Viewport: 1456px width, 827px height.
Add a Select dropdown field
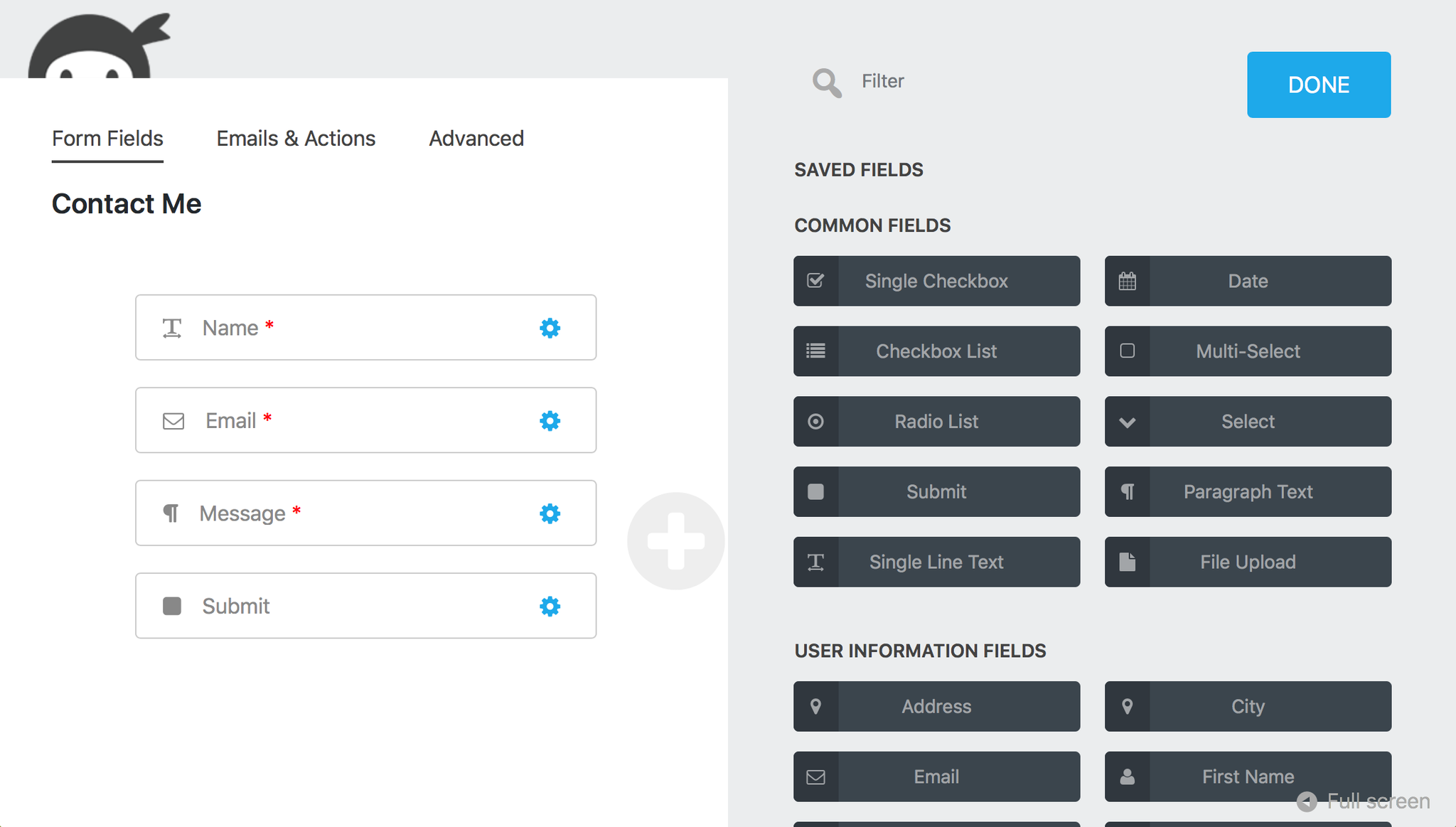1248,422
